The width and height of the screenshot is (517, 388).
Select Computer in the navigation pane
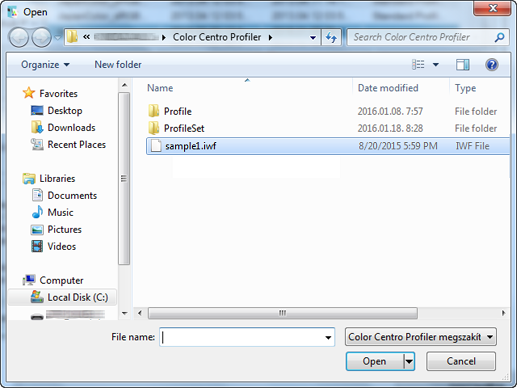pos(61,280)
